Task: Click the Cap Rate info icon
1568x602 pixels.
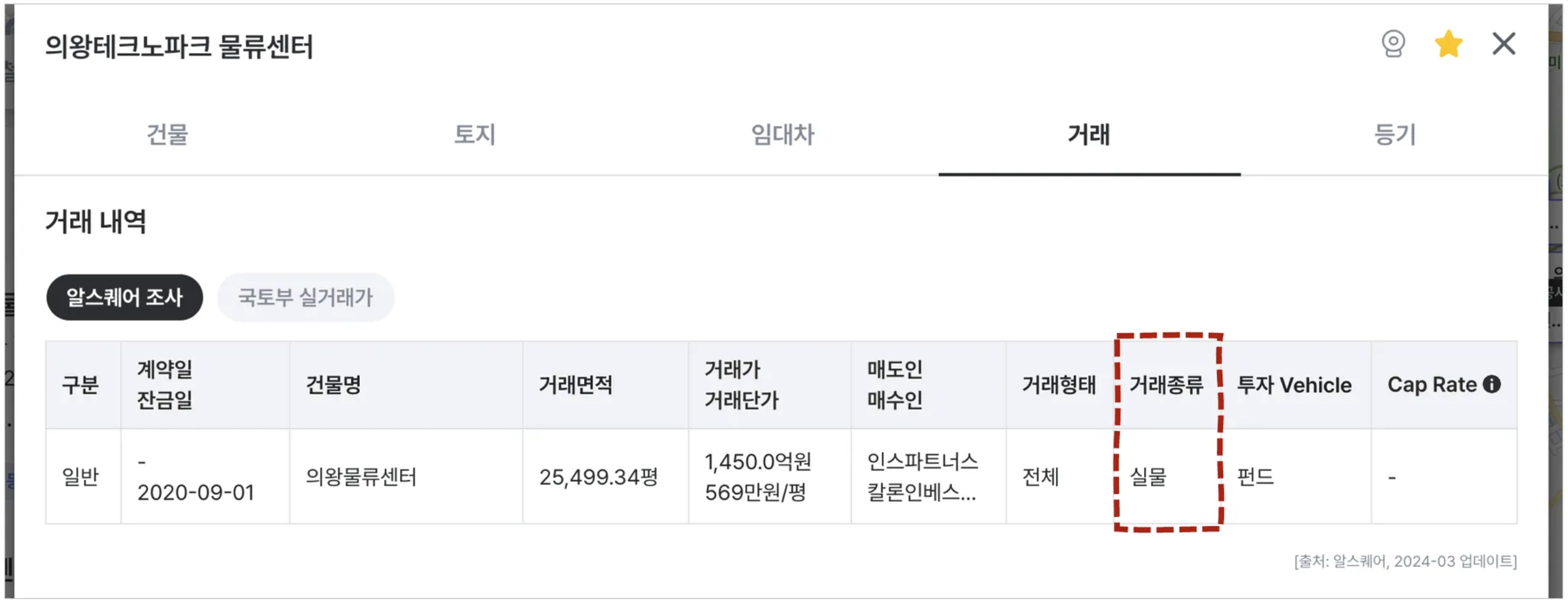Action: point(1492,384)
